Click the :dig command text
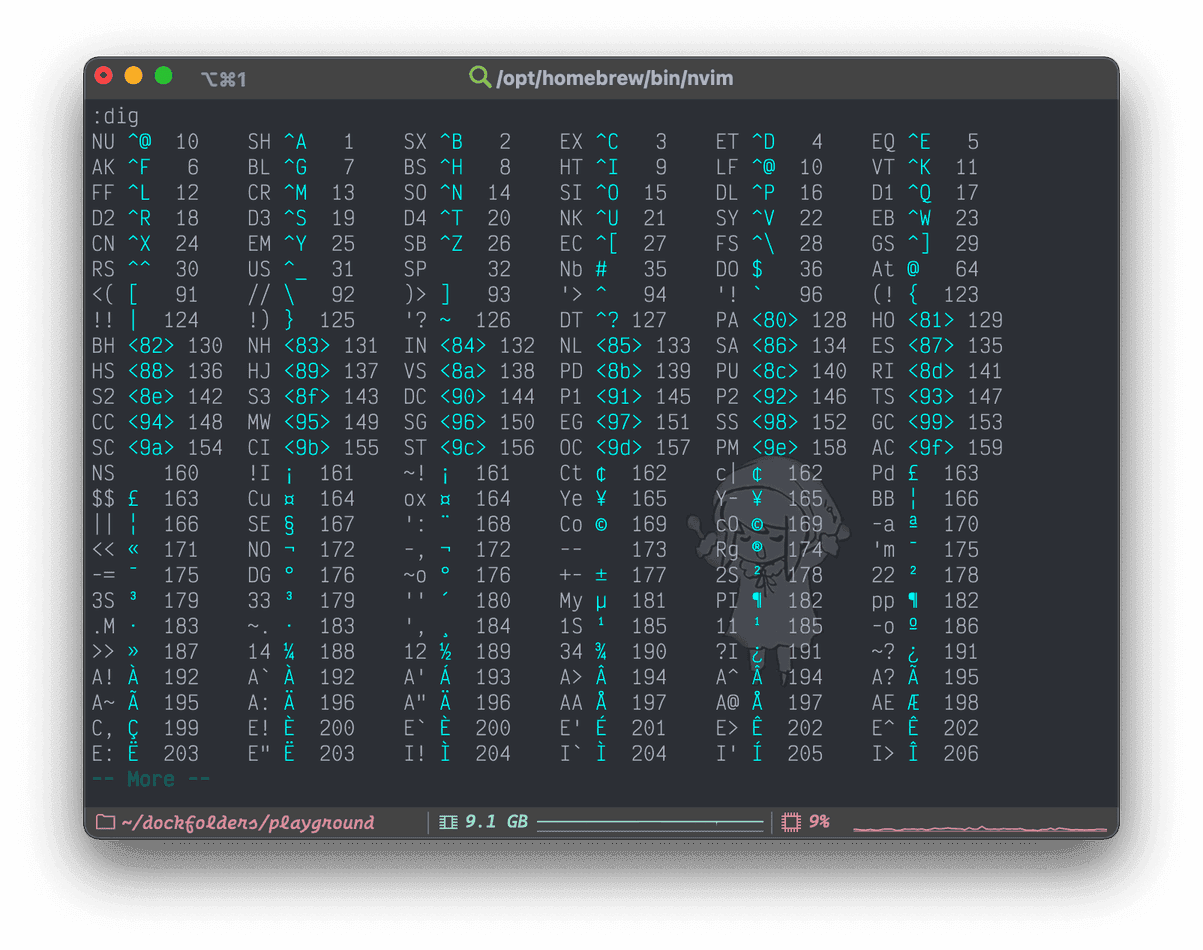Viewport: 1203px width, 950px height. (x=116, y=116)
